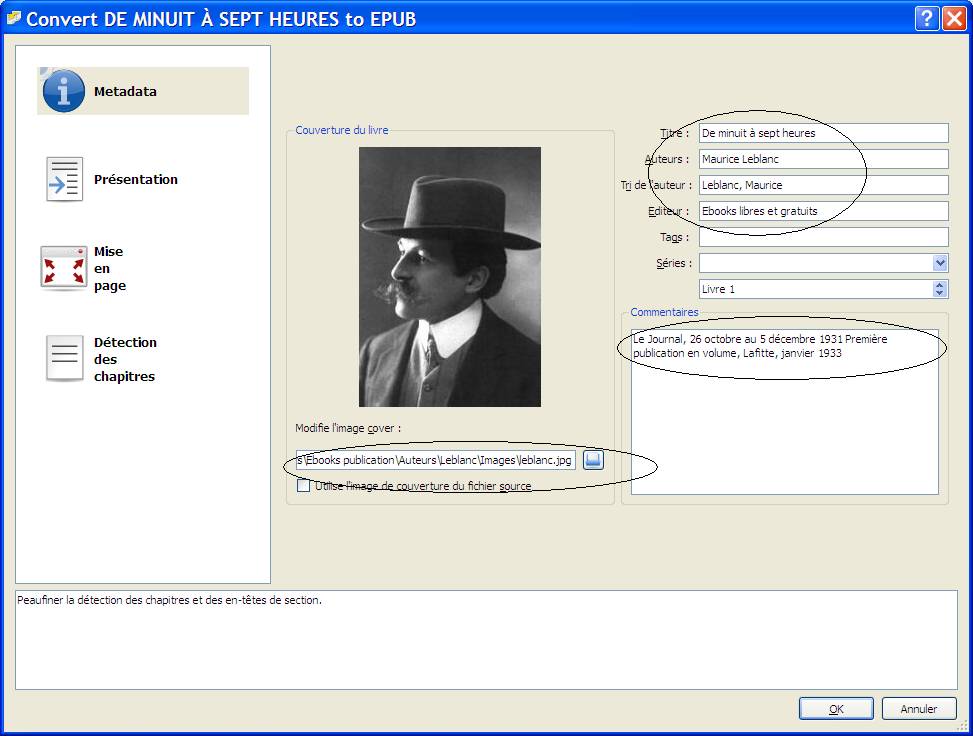
Task: Expand the Séries dropdown list
Action: click(939, 263)
